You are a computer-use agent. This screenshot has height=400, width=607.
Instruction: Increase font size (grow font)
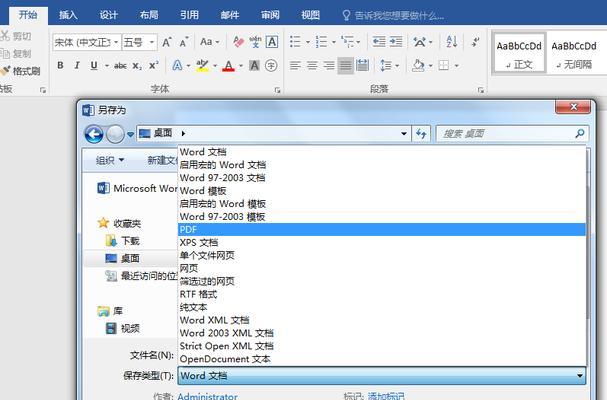point(167,42)
